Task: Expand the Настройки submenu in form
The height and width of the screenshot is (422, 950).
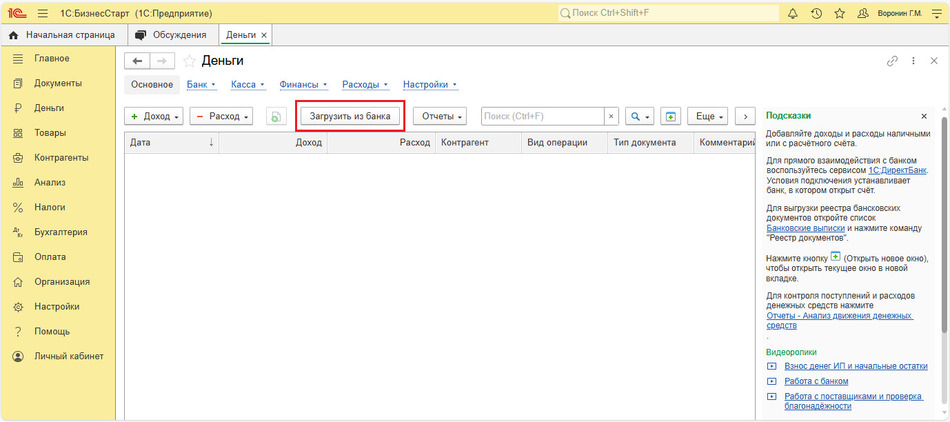Action: [x=430, y=85]
